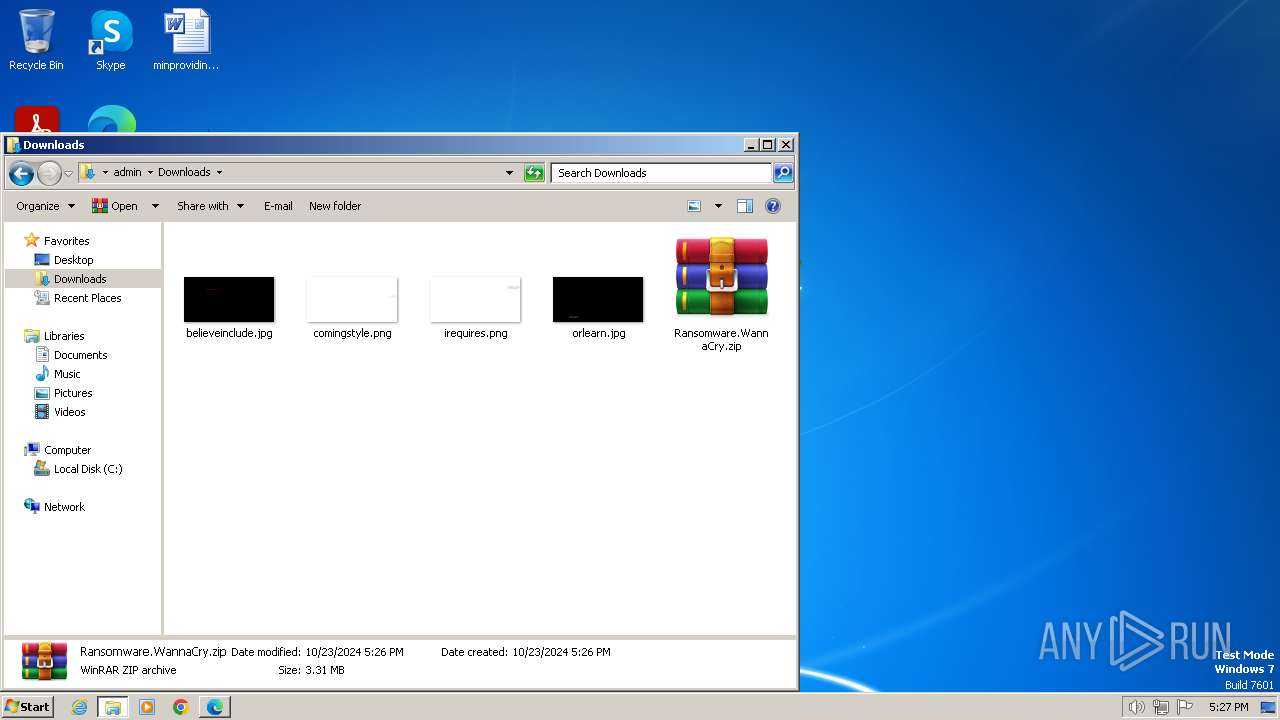Open the Share with menu
1280x720 pixels.
coord(210,206)
